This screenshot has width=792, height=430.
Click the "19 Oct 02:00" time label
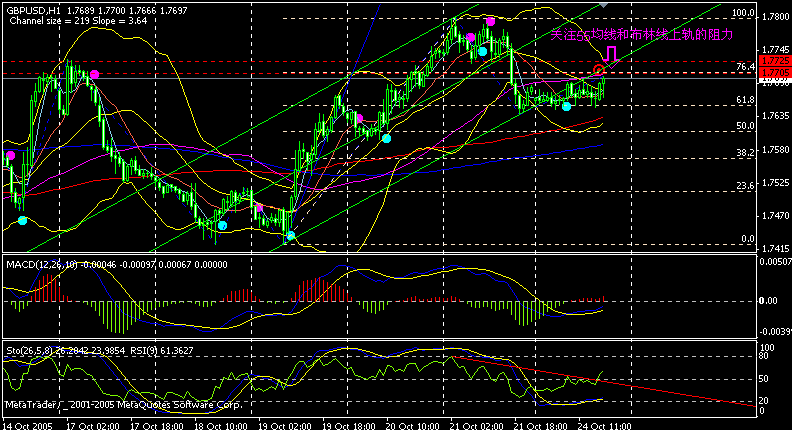click(x=285, y=426)
